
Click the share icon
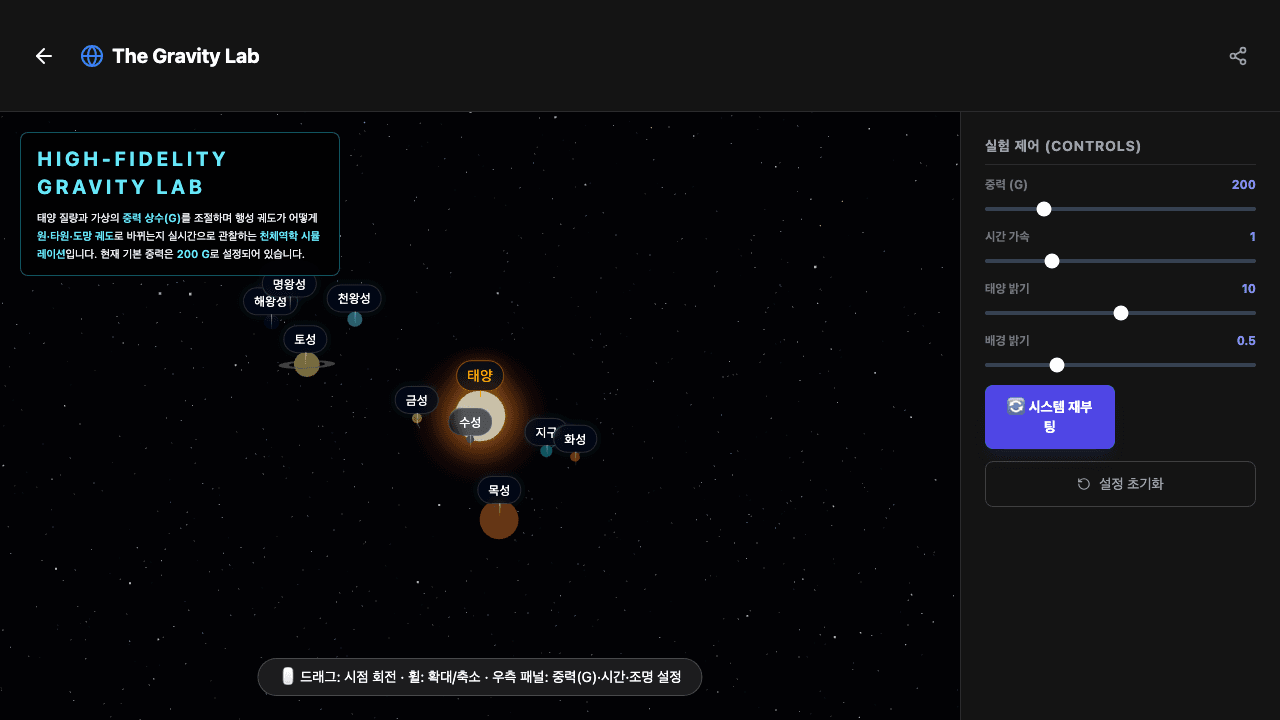click(1238, 56)
